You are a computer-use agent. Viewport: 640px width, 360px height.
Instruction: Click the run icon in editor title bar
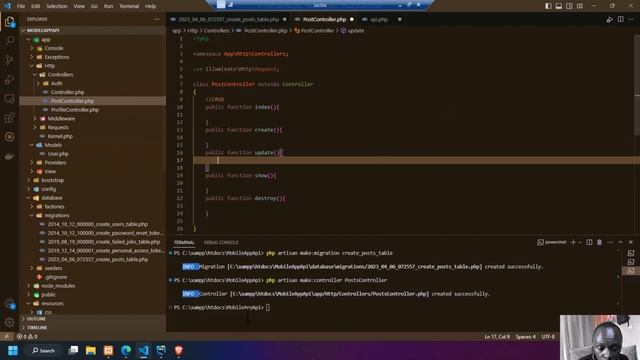tap(609, 19)
